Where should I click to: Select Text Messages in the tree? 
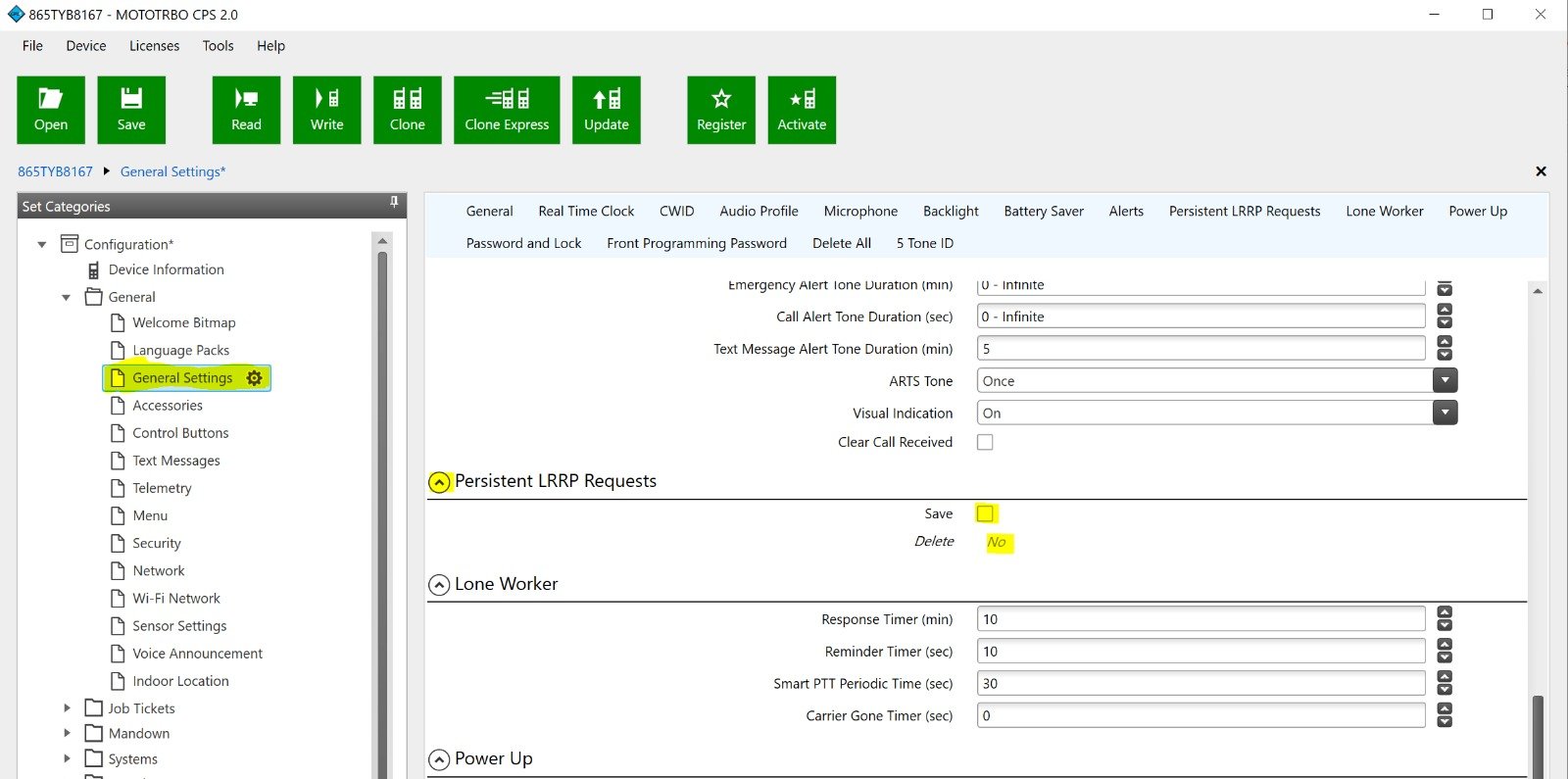[x=176, y=461]
